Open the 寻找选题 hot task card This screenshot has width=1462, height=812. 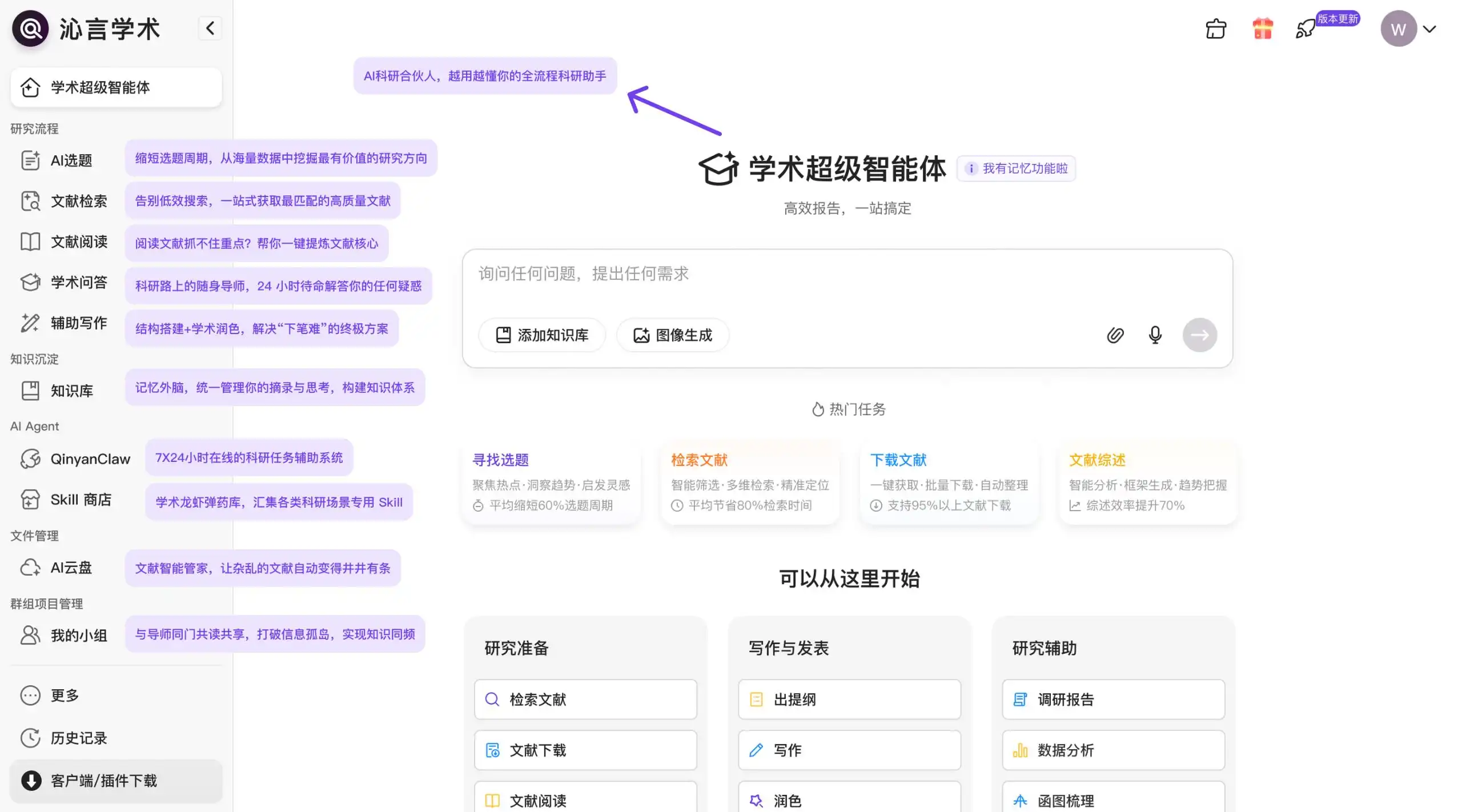551,482
